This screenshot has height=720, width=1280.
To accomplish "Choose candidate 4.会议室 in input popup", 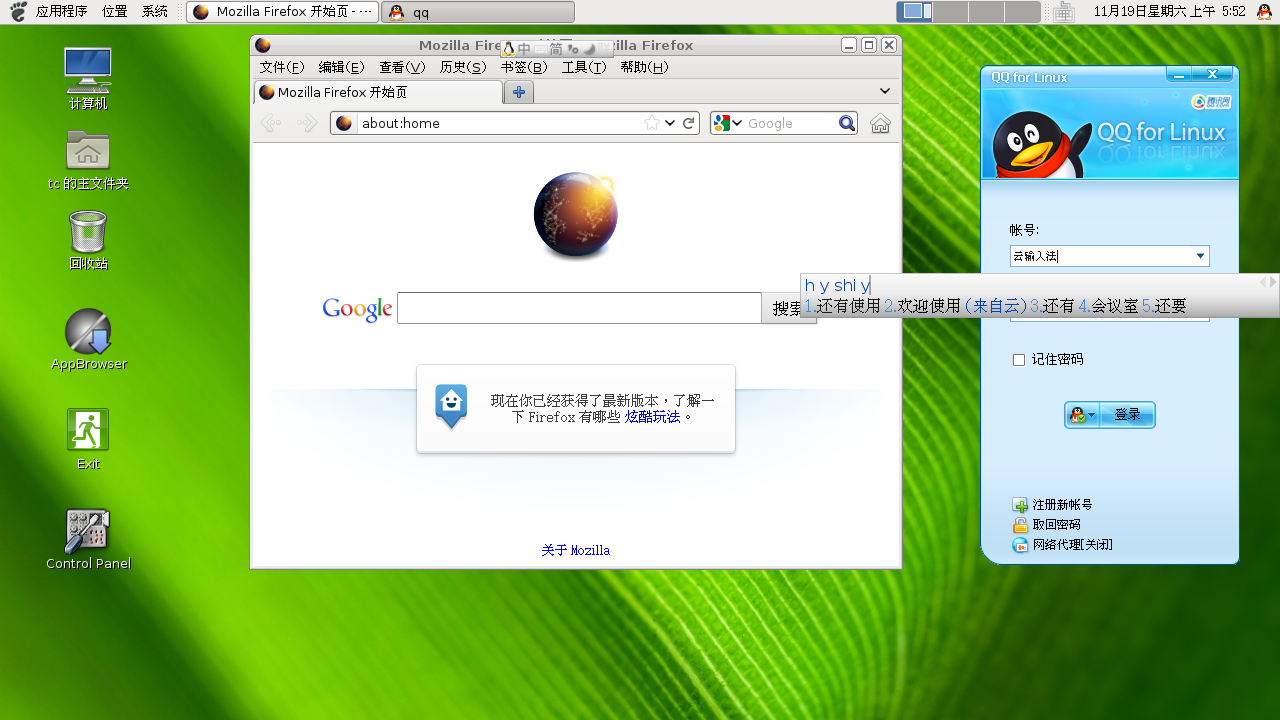I will (x=1108, y=306).
